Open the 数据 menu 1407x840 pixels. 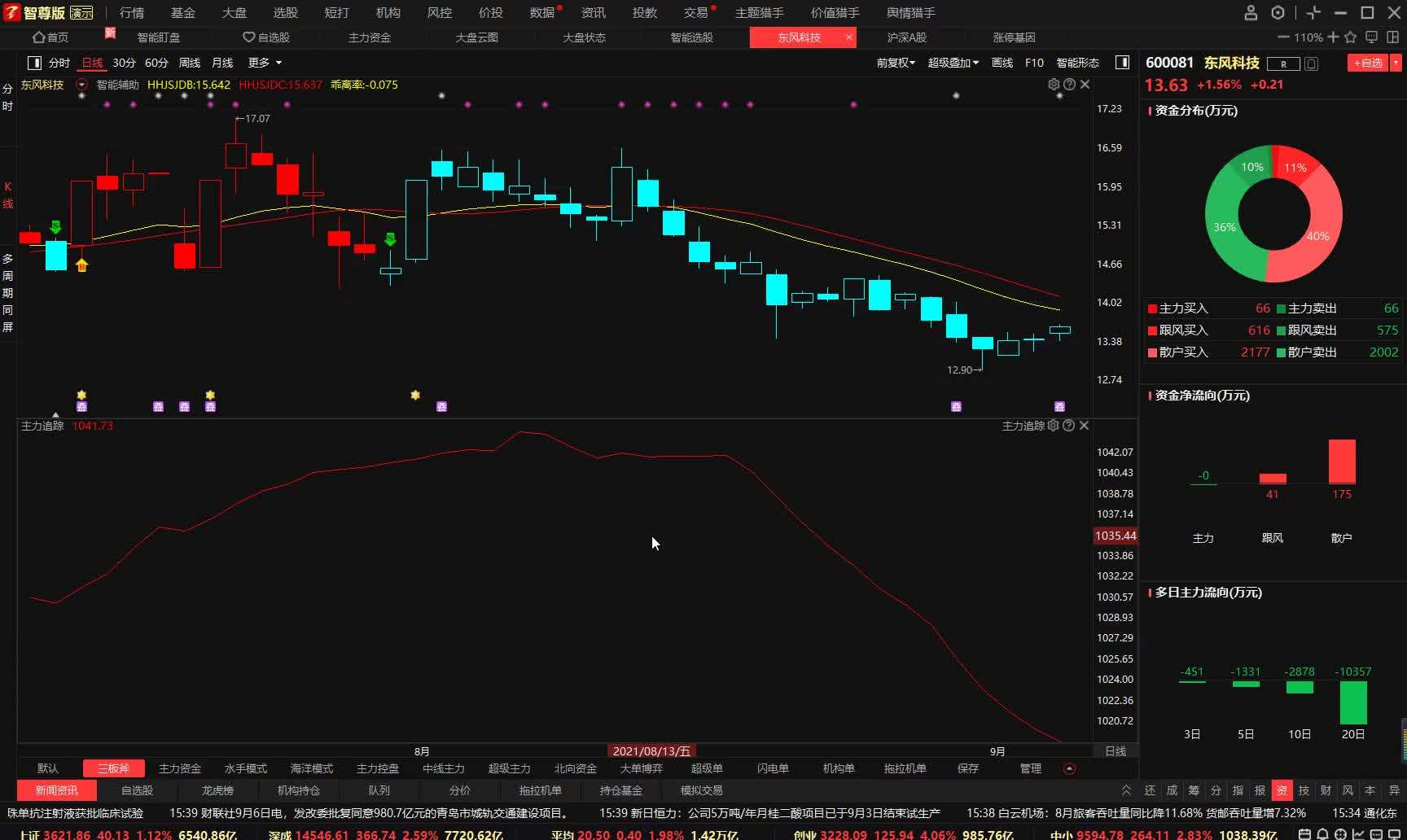click(541, 13)
